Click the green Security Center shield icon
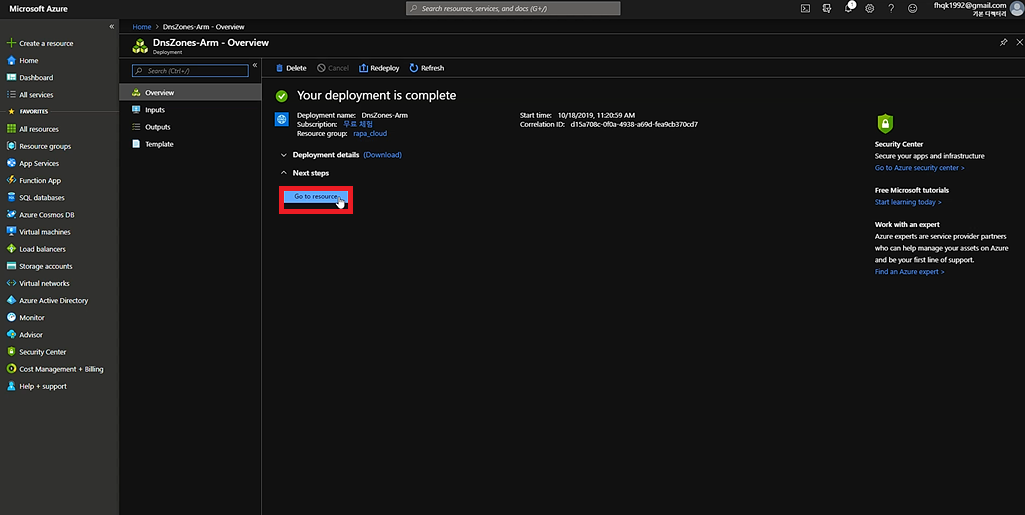Screen dimensions: 1025x515 pyautogui.click(x=884, y=124)
